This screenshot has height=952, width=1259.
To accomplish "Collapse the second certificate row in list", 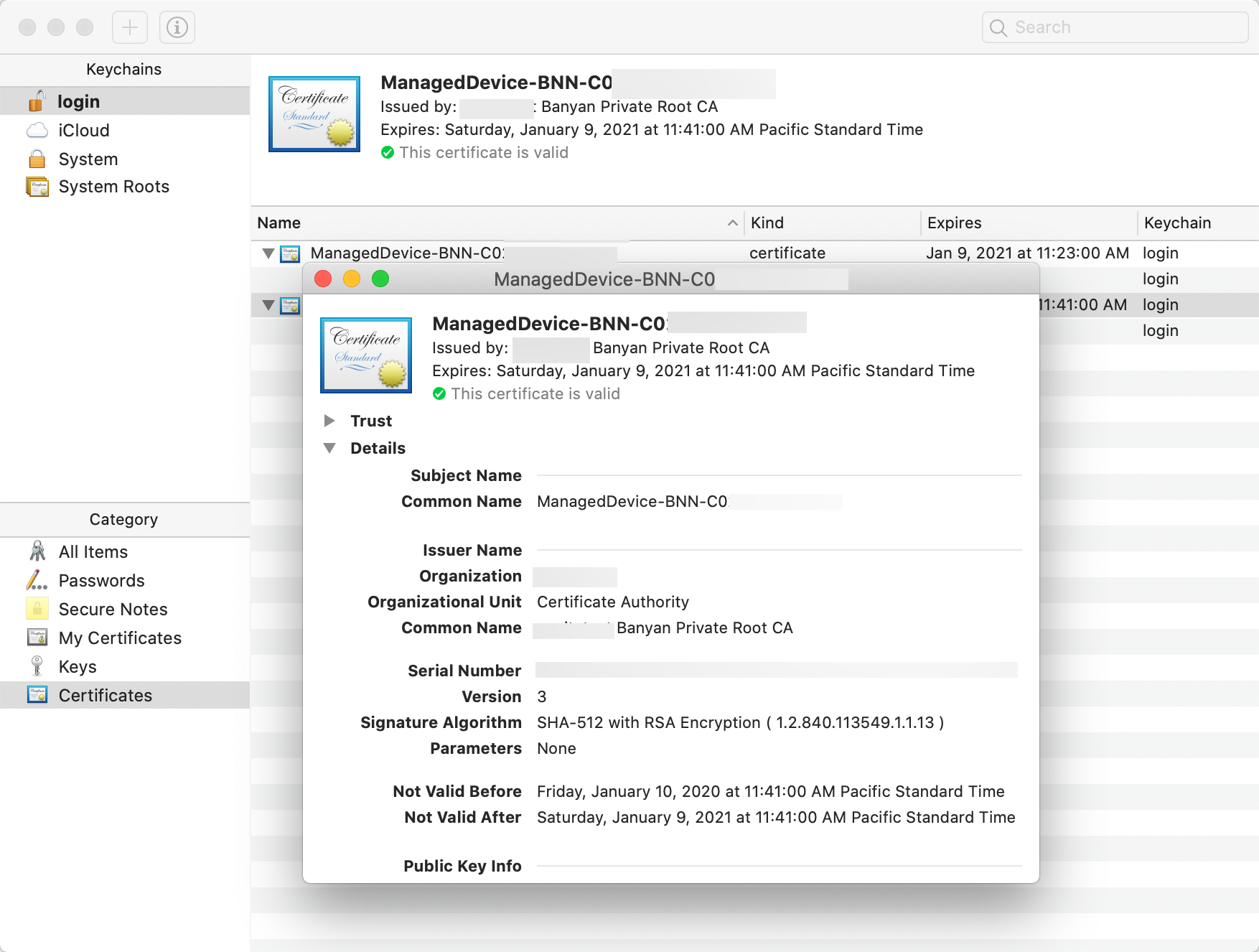I will click(268, 305).
